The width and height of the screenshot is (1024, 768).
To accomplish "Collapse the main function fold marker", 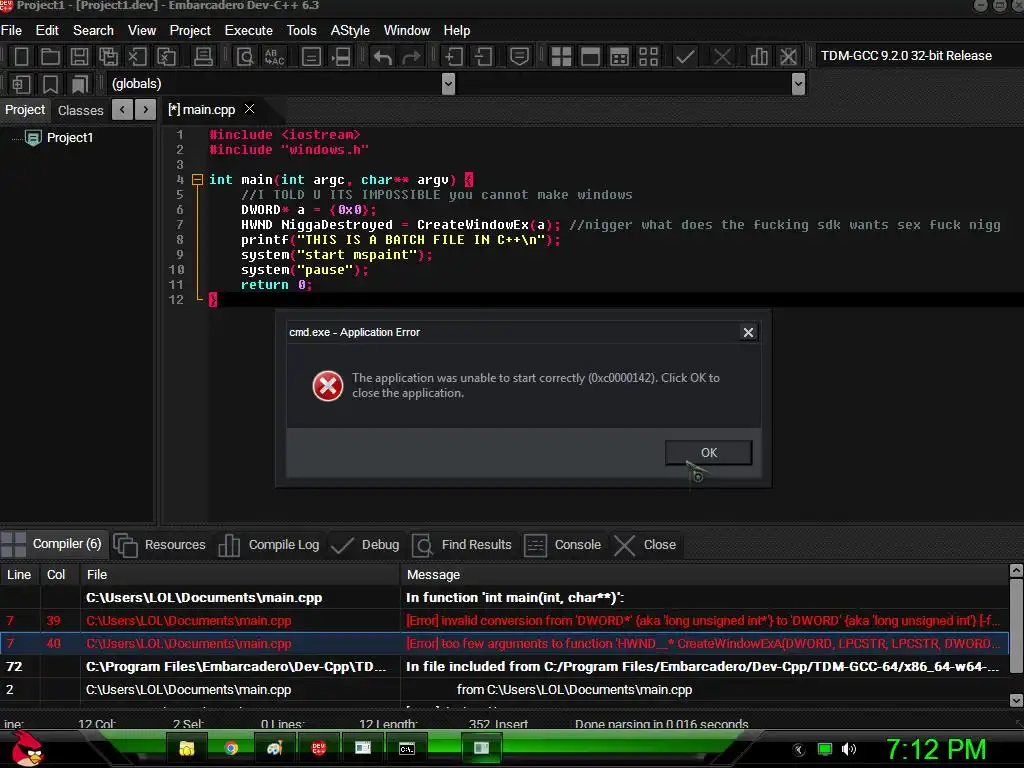I will point(197,180).
